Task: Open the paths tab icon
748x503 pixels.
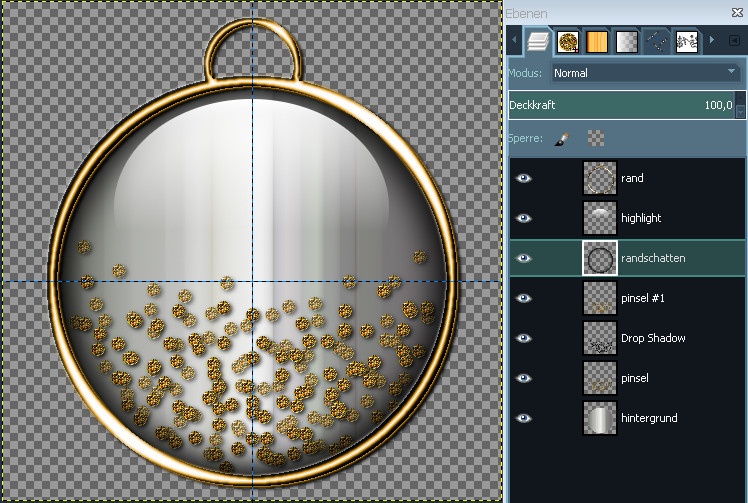Action: click(657, 41)
